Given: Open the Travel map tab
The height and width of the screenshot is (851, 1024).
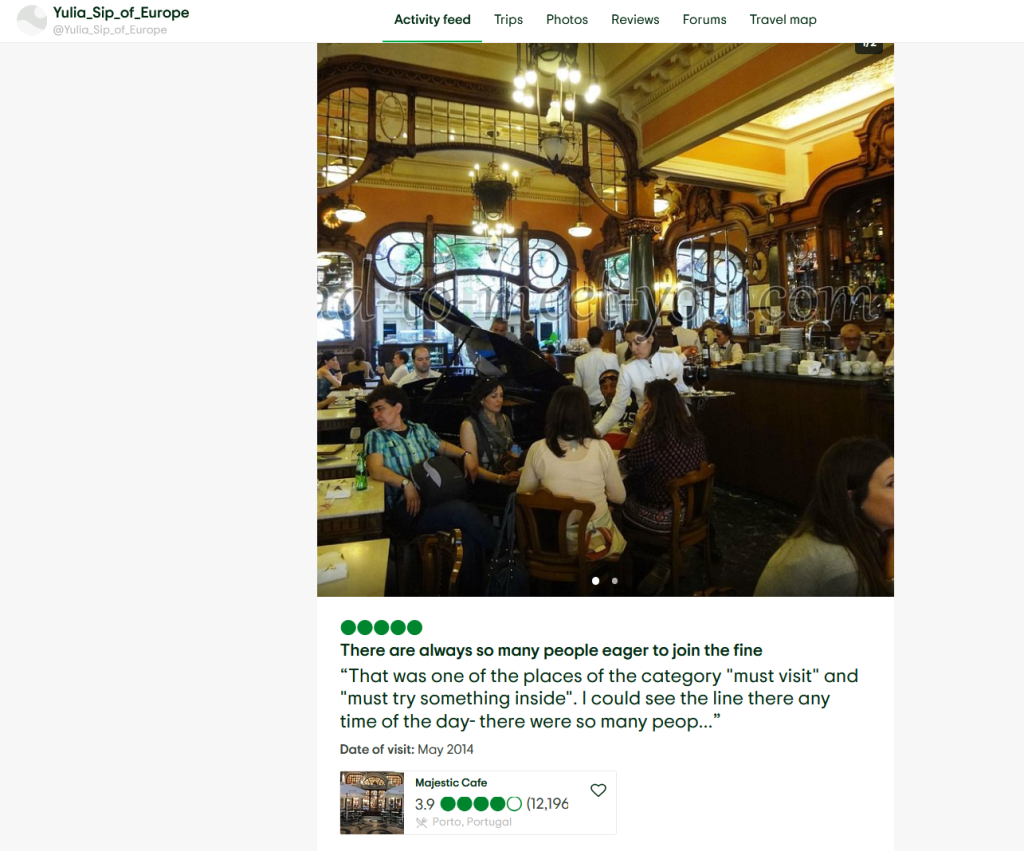Looking at the screenshot, I should pos(783,20).
